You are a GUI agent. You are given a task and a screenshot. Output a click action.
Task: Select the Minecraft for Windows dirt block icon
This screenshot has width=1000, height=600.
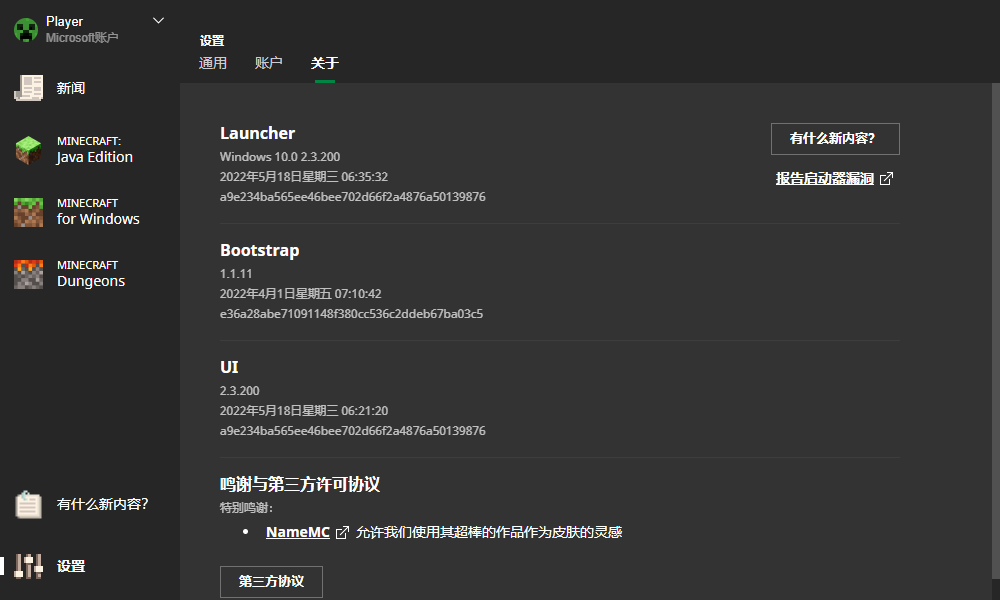pyautogui.click(x=29, y=212)
